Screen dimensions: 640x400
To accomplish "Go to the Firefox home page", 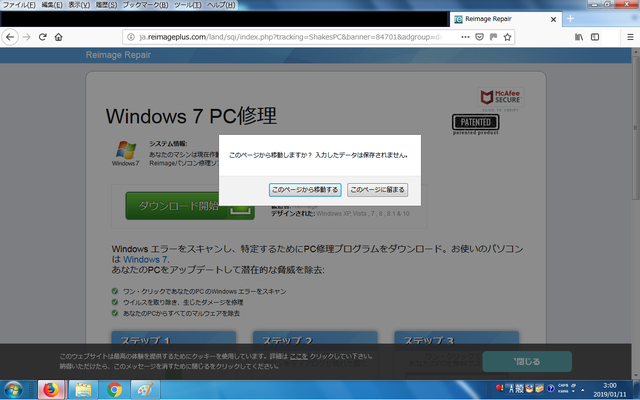I will click(x=58, y=37).
